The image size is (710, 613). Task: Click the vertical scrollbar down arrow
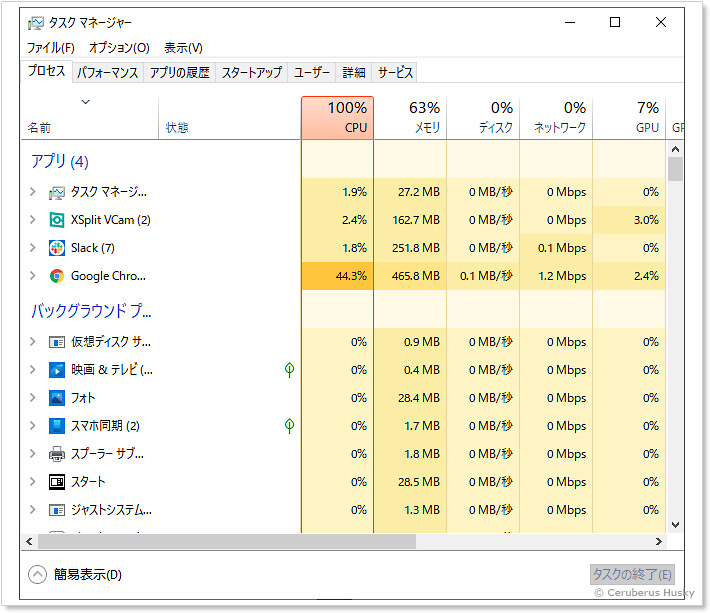click(675, 525)
